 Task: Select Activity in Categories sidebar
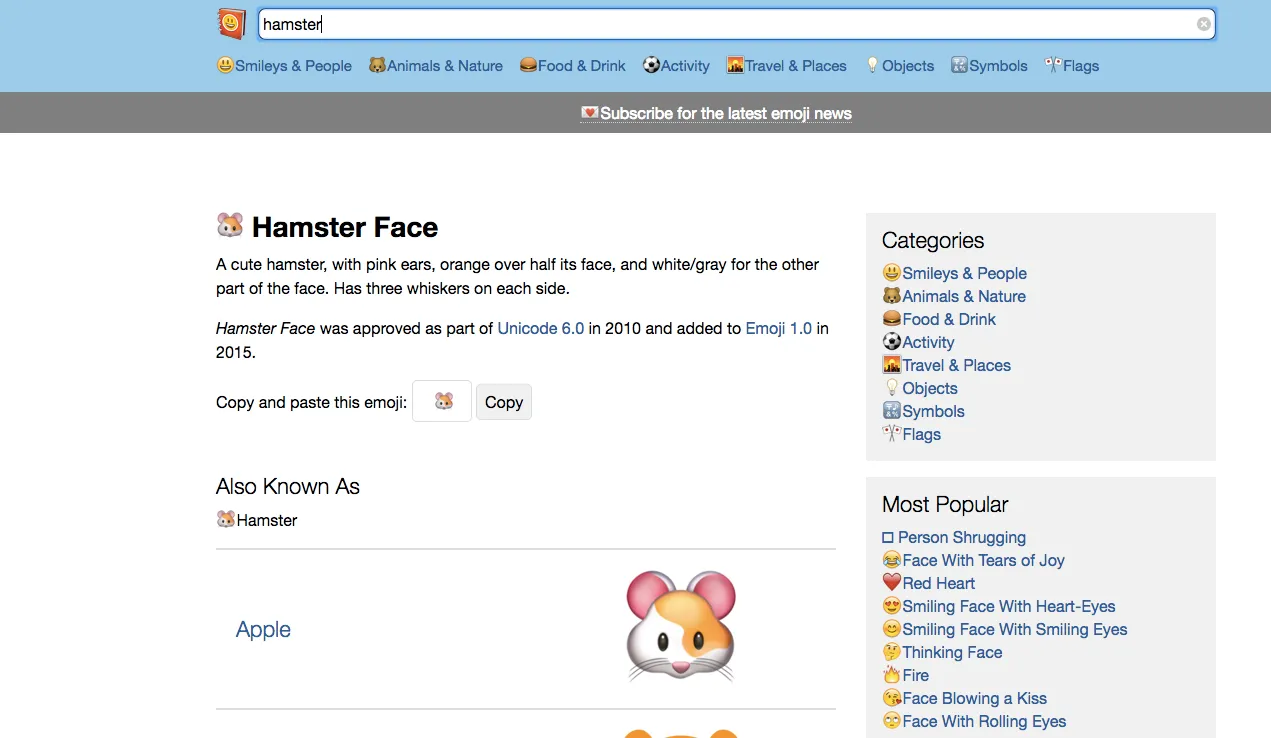(918, 342)
